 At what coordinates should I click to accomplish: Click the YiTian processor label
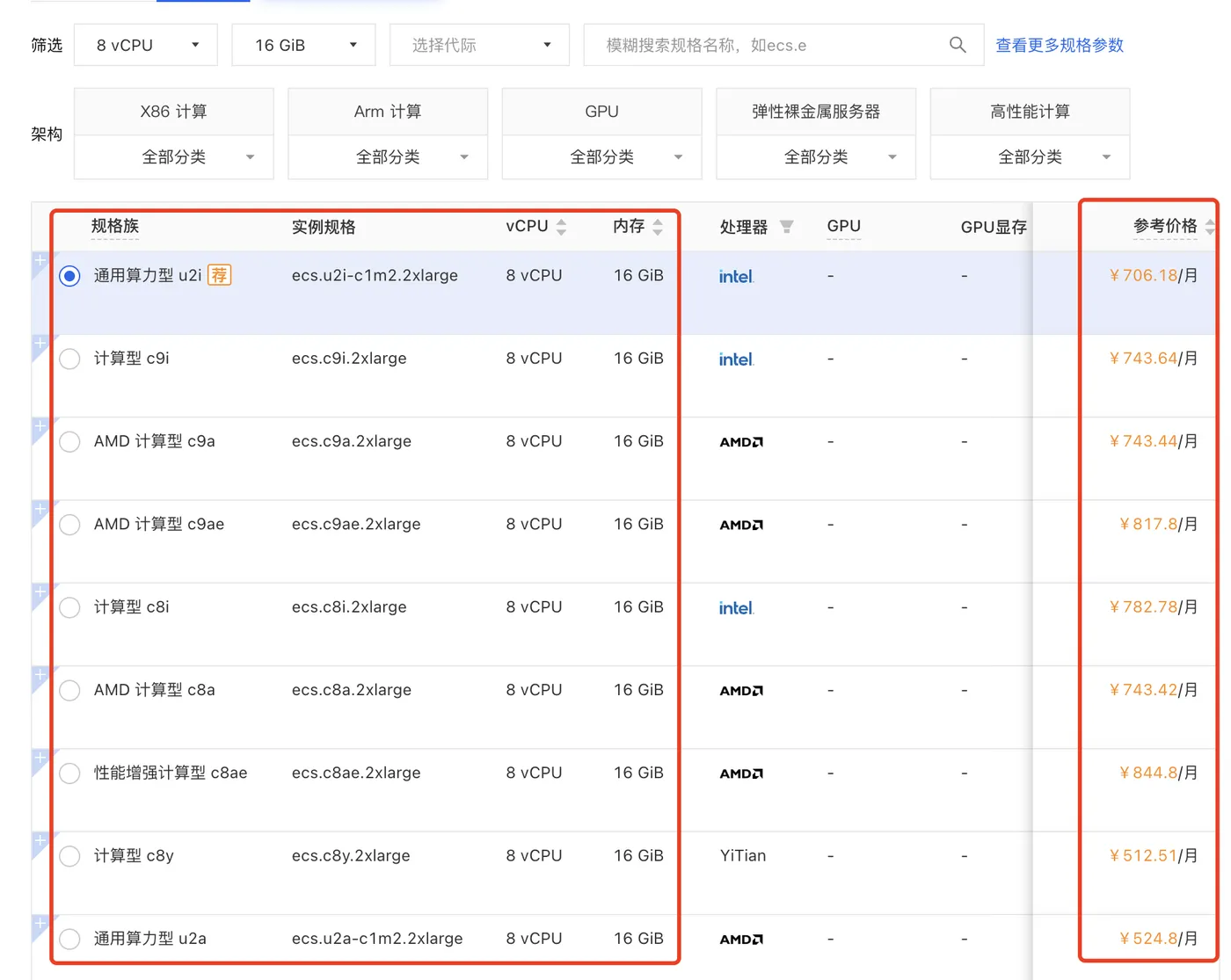[743, 856]
